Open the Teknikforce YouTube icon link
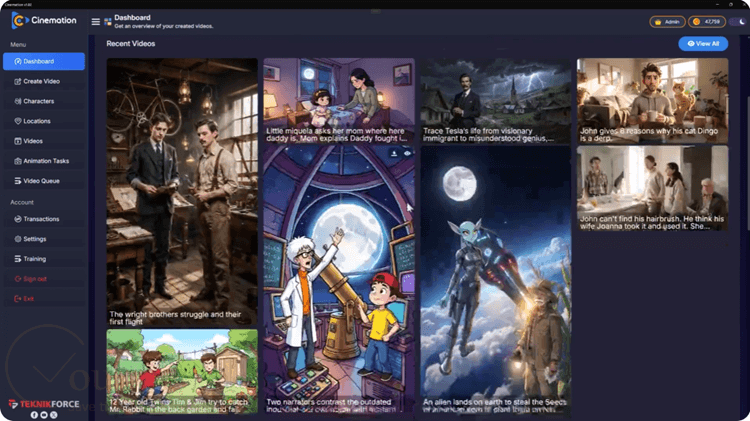The image size is (750, 421). coord(44,415)
